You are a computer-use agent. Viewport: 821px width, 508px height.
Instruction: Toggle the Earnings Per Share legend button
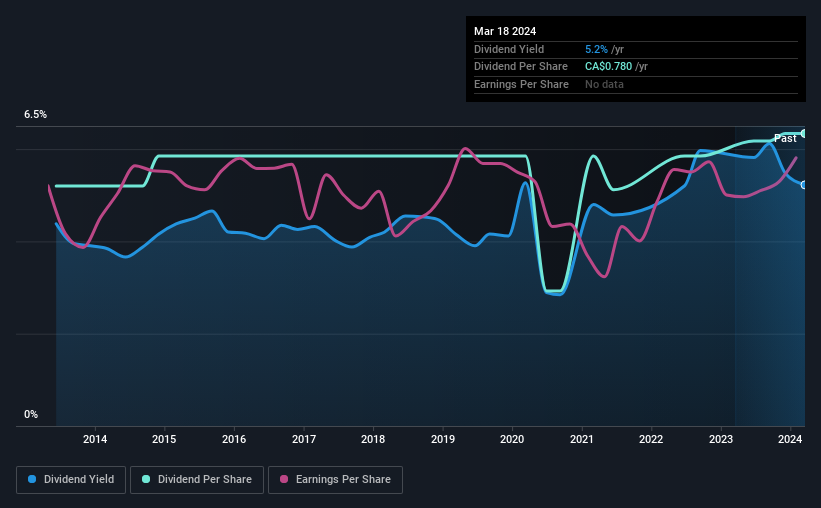tap(335, 480)
